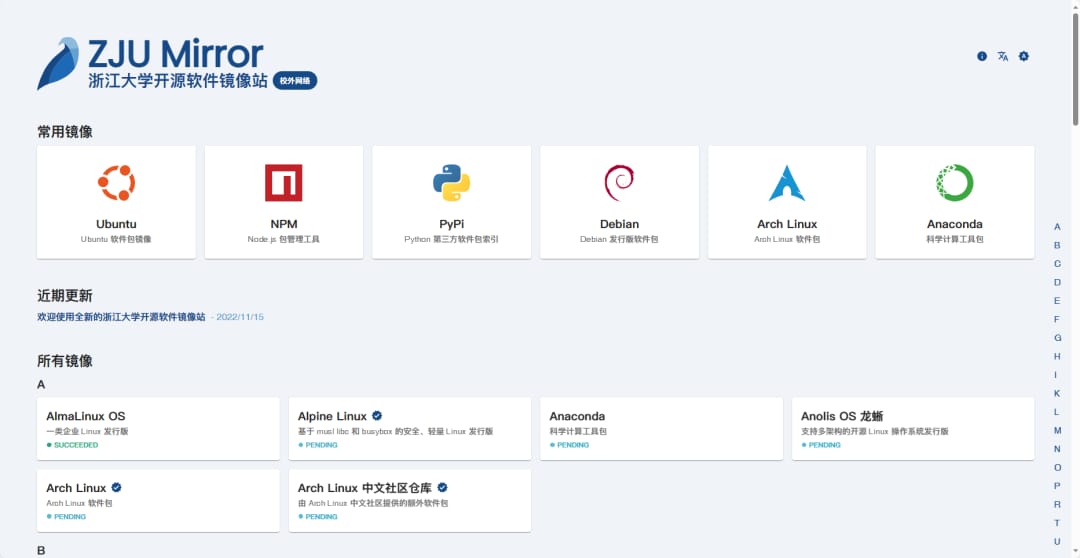1080x558 pixels.
Task: Open the Alpine Linux mirror card
Action: tap(410, 428)
